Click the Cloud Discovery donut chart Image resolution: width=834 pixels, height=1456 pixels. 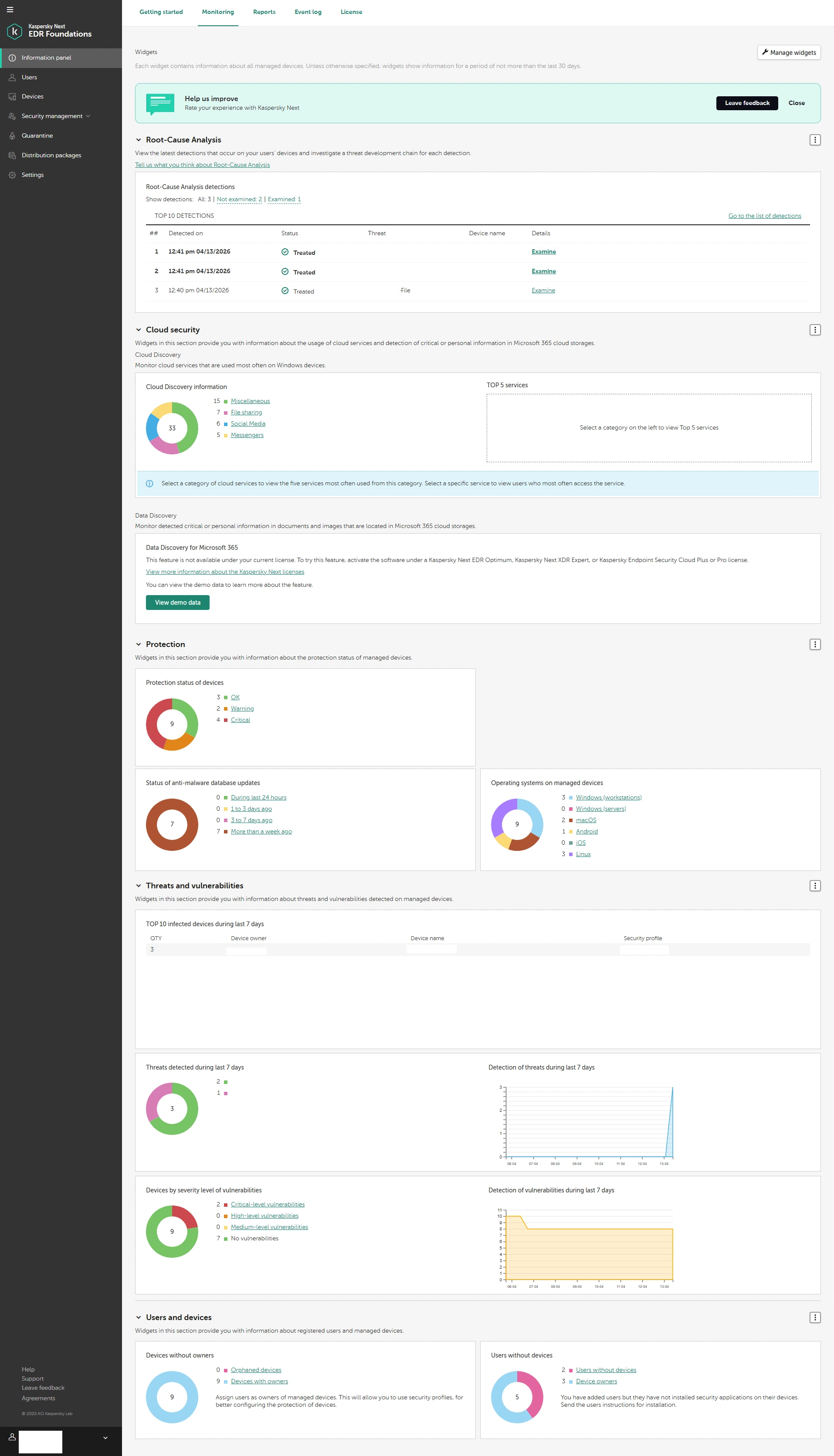(x=172, y=428)
